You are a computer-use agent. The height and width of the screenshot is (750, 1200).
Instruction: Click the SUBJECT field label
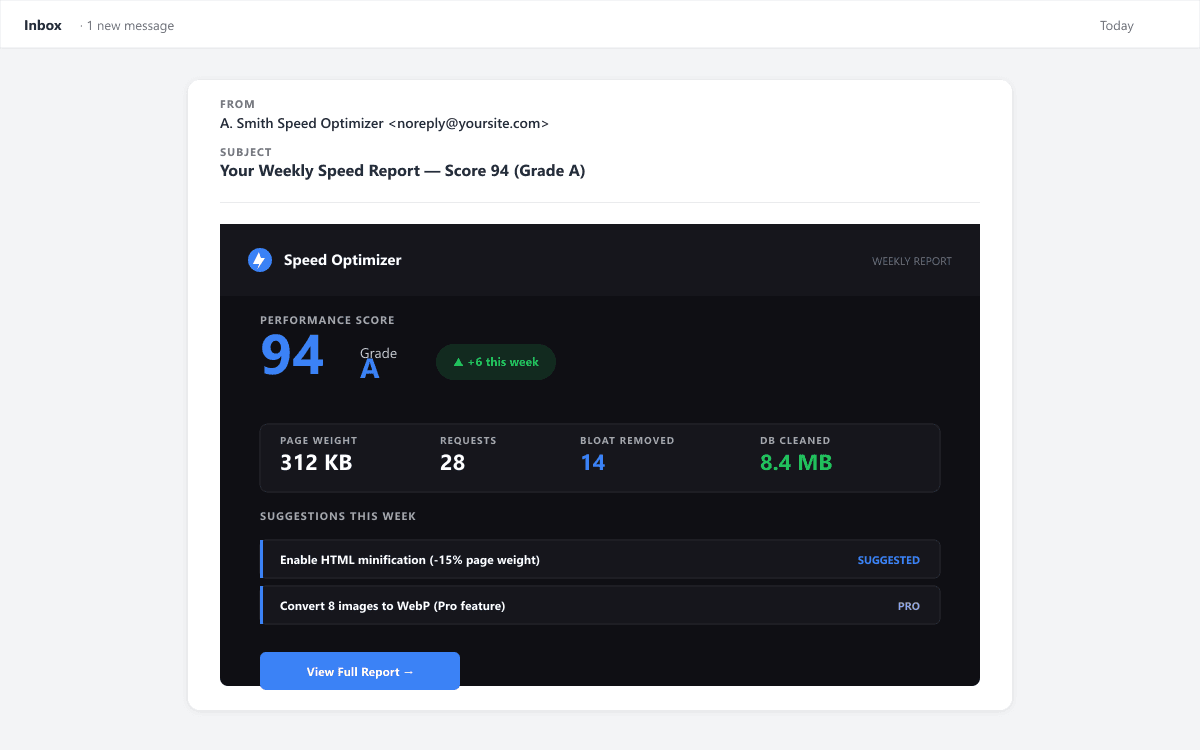(246, 152)
